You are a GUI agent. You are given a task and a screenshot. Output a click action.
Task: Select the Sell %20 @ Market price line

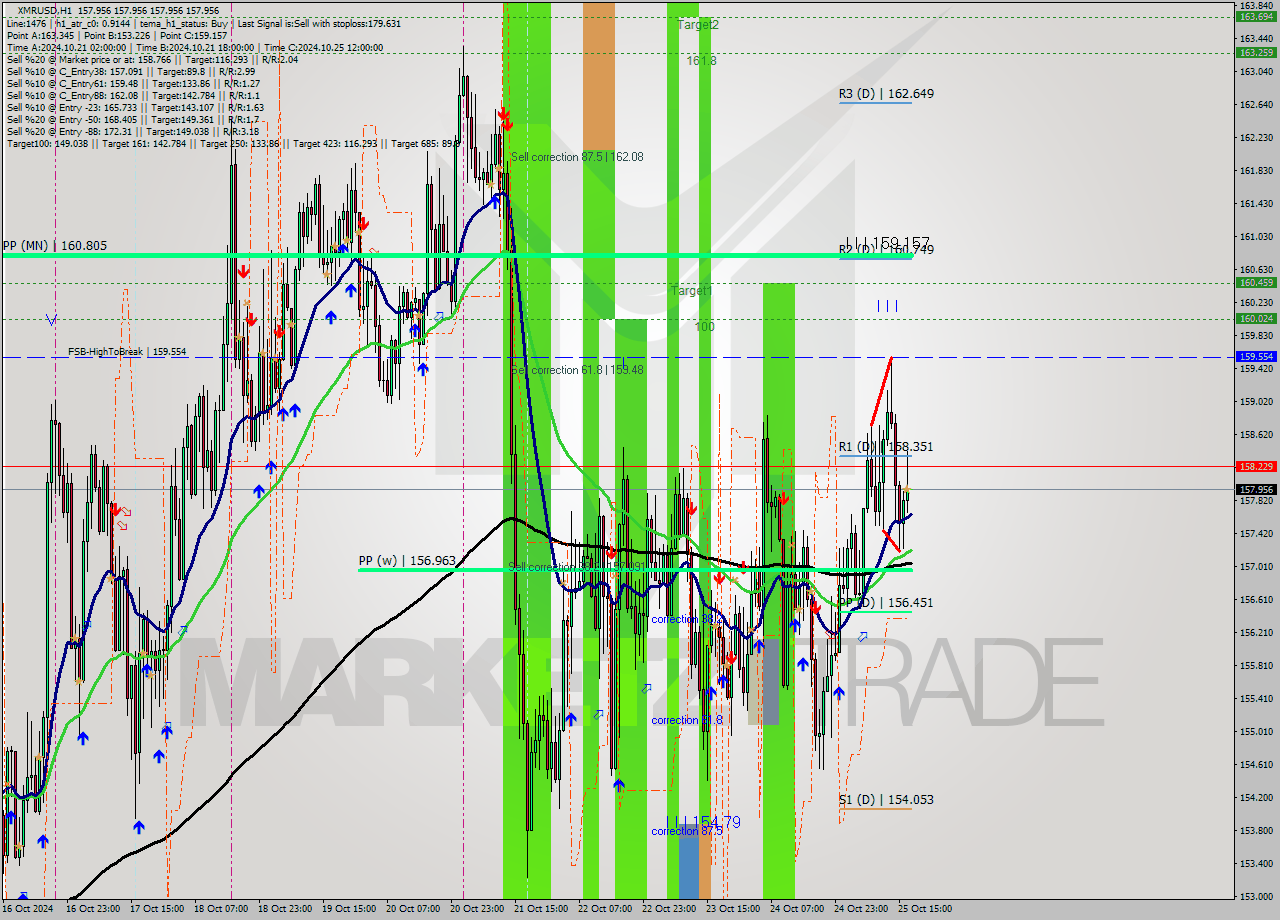tap(152, 59)
